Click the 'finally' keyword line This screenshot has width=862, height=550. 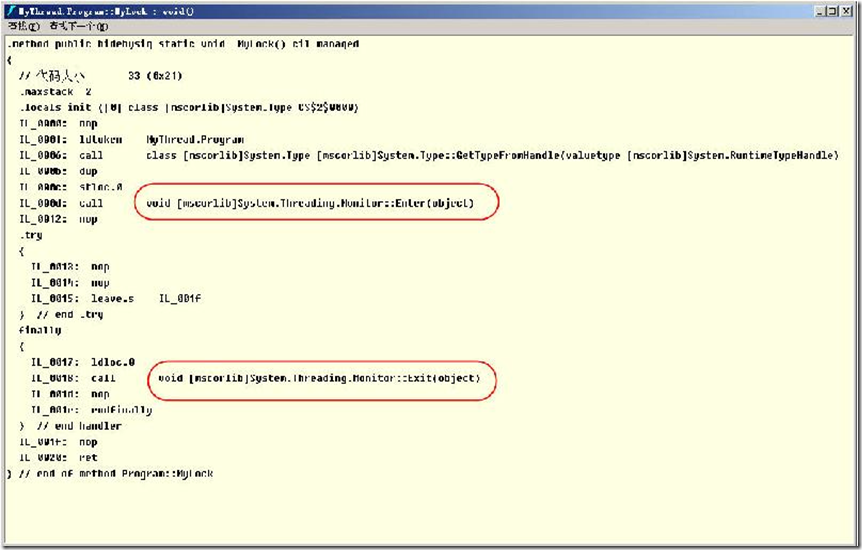(40, 330)
